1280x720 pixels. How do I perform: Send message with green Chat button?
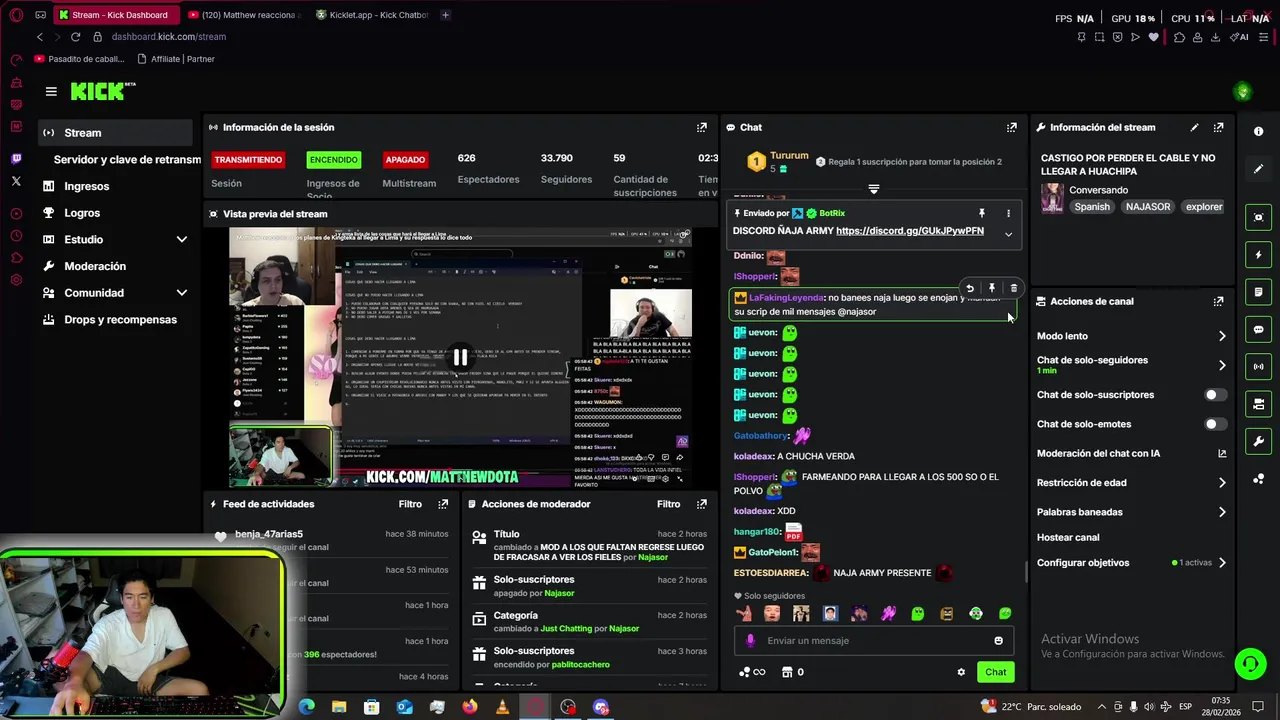tap(995, 672)
